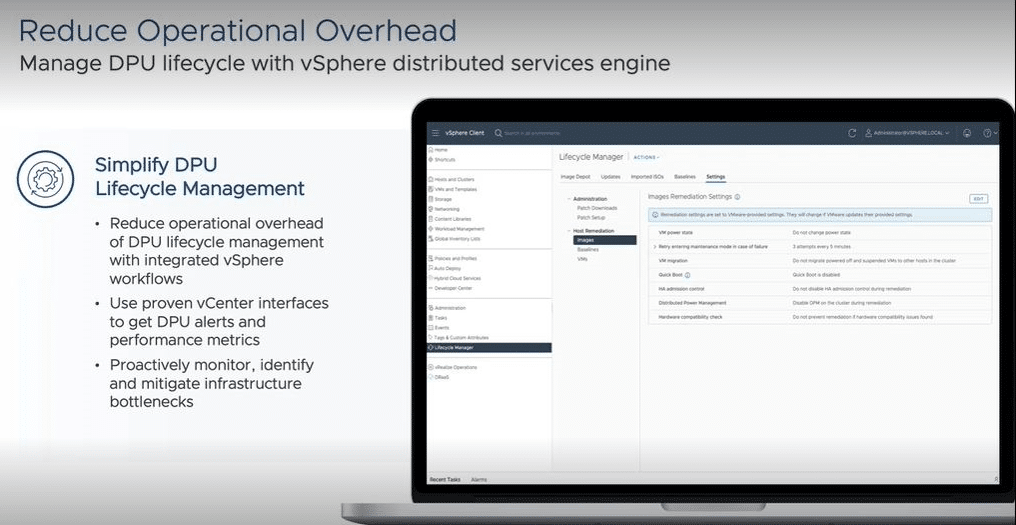1016x525 pixels.
Task: Switch to the Image Depot tab
Action: 575,177
